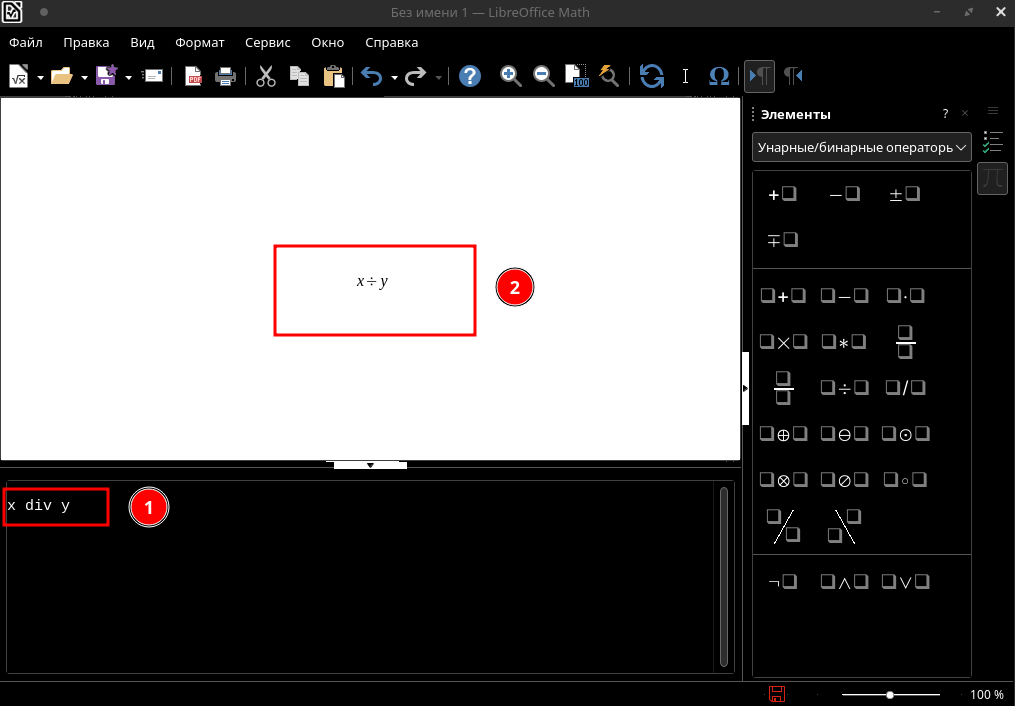Click the zoom slider handle in status bar

pos(890,694)
